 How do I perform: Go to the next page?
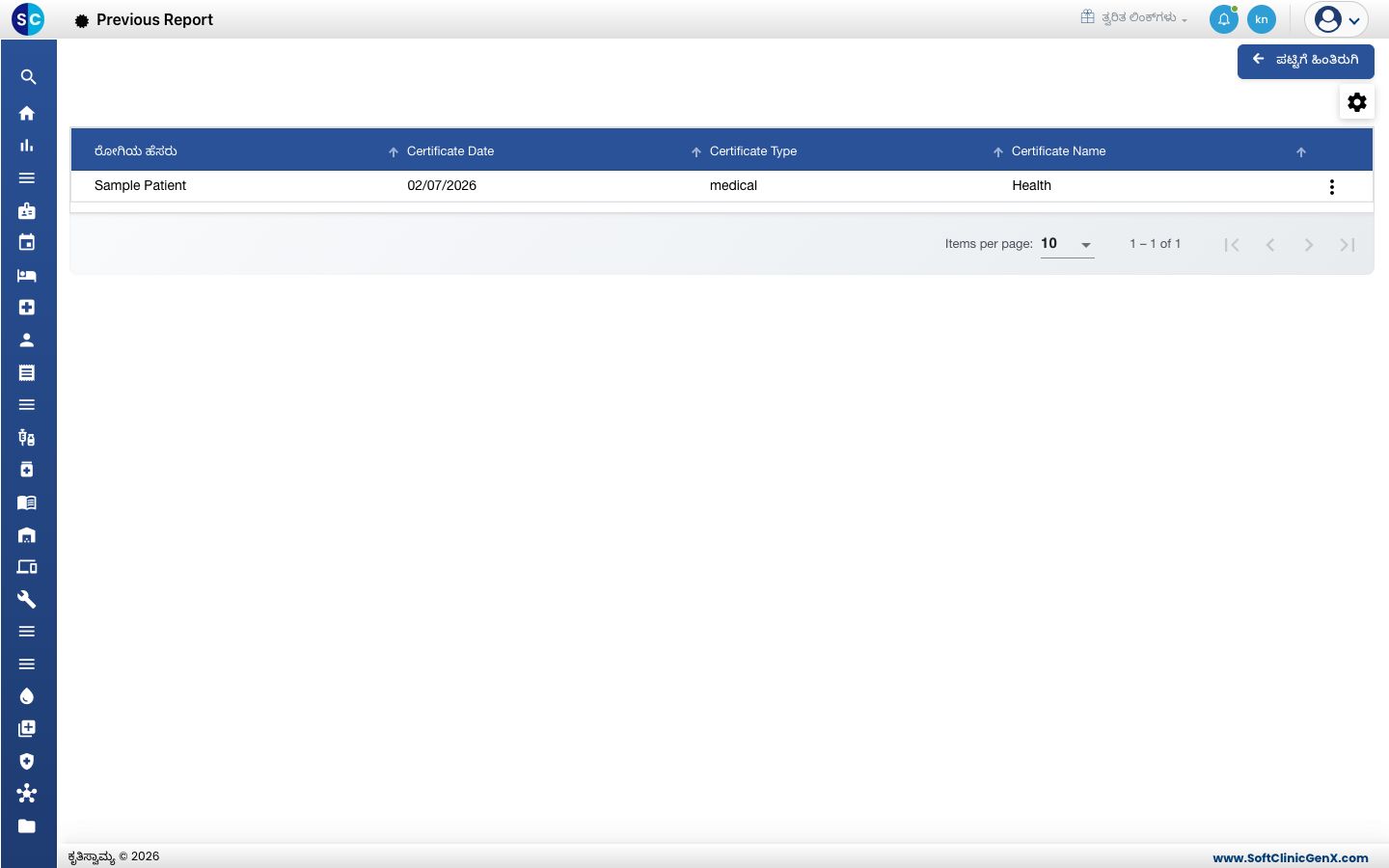pyautogui.click(x=1309, y=245)
